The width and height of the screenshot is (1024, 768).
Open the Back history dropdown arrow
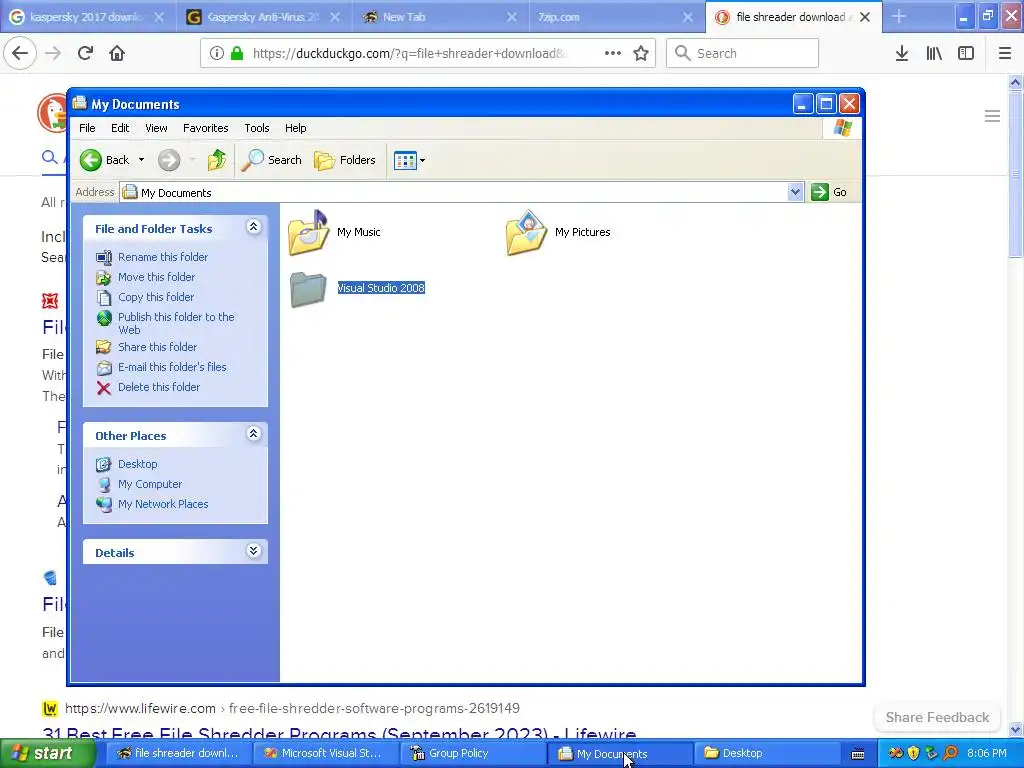141,160
